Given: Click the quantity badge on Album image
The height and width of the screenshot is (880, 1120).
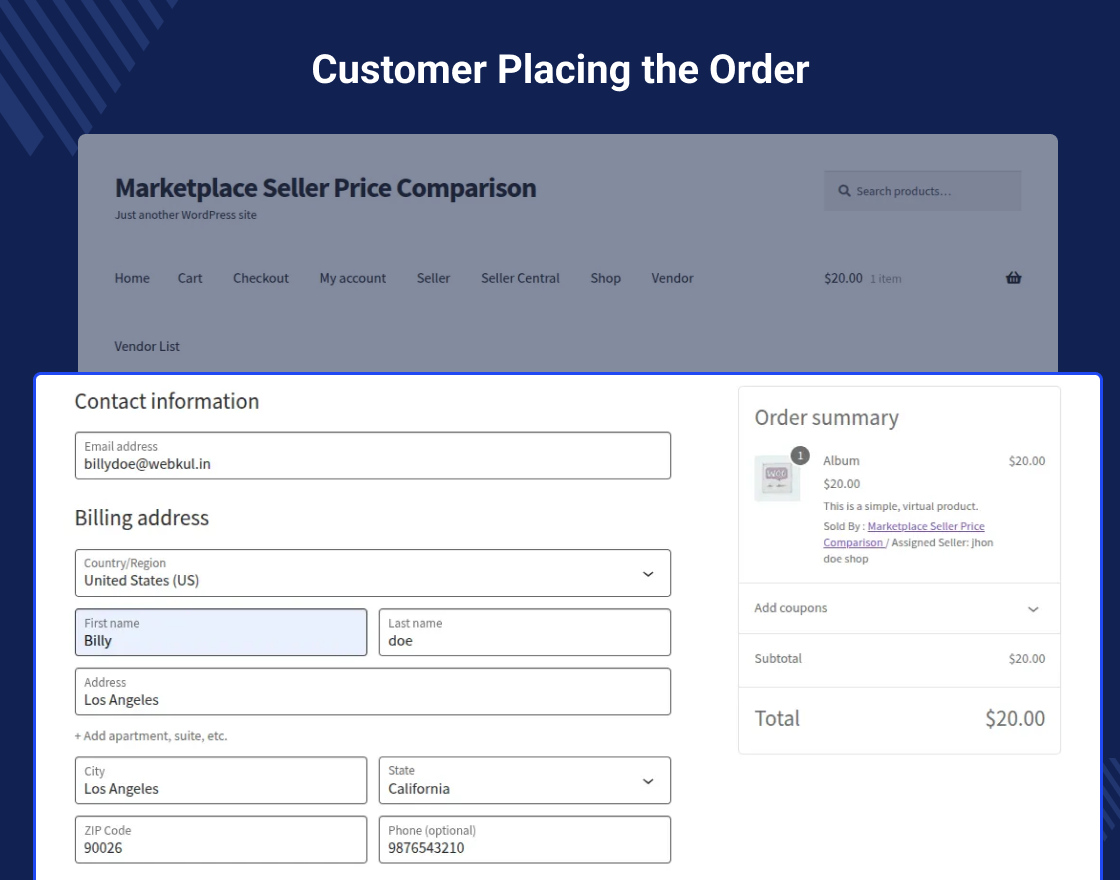Looking at the screenshot, I should (800, 455).
